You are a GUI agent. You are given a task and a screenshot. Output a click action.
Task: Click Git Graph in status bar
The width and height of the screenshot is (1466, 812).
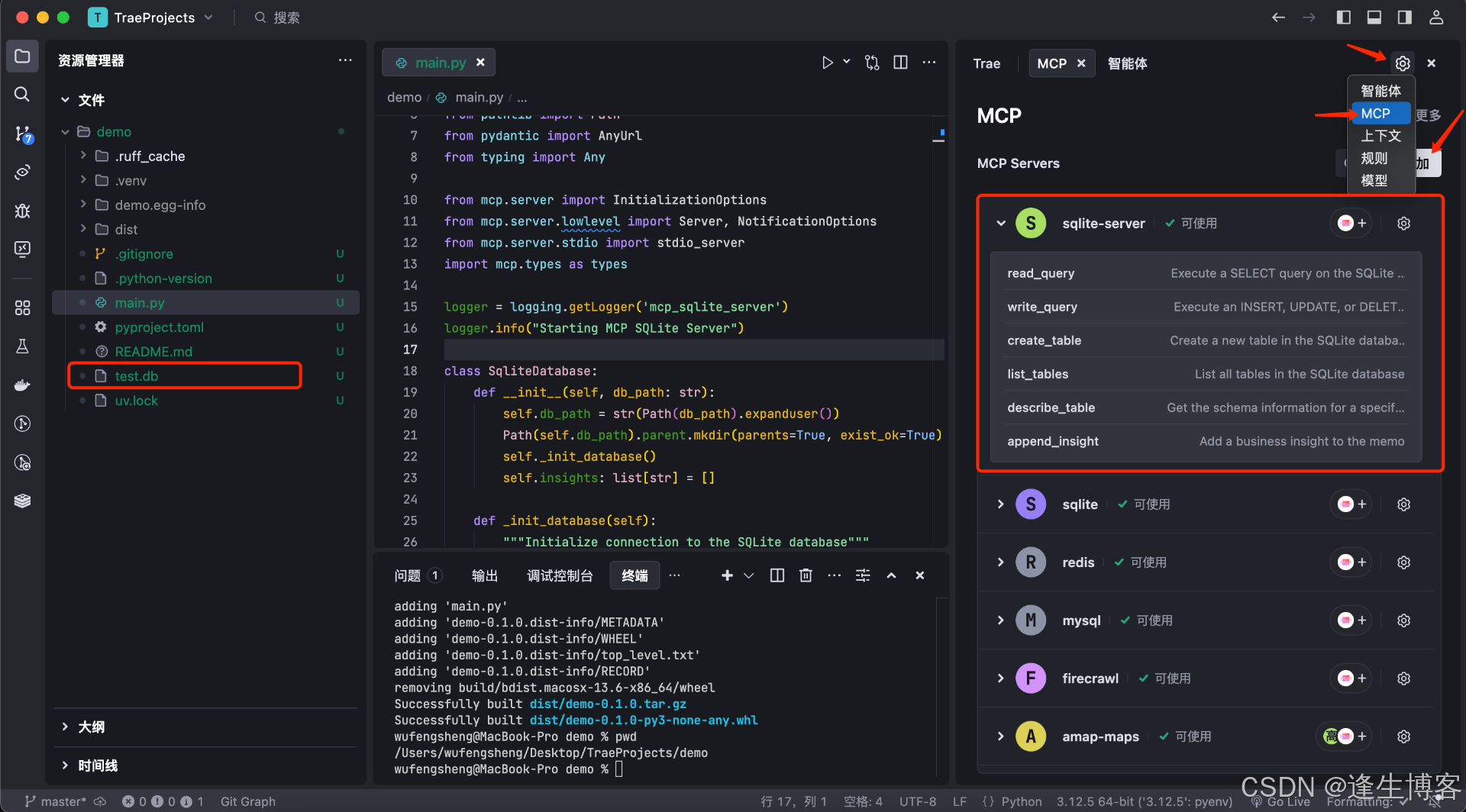tap(247, 801)
